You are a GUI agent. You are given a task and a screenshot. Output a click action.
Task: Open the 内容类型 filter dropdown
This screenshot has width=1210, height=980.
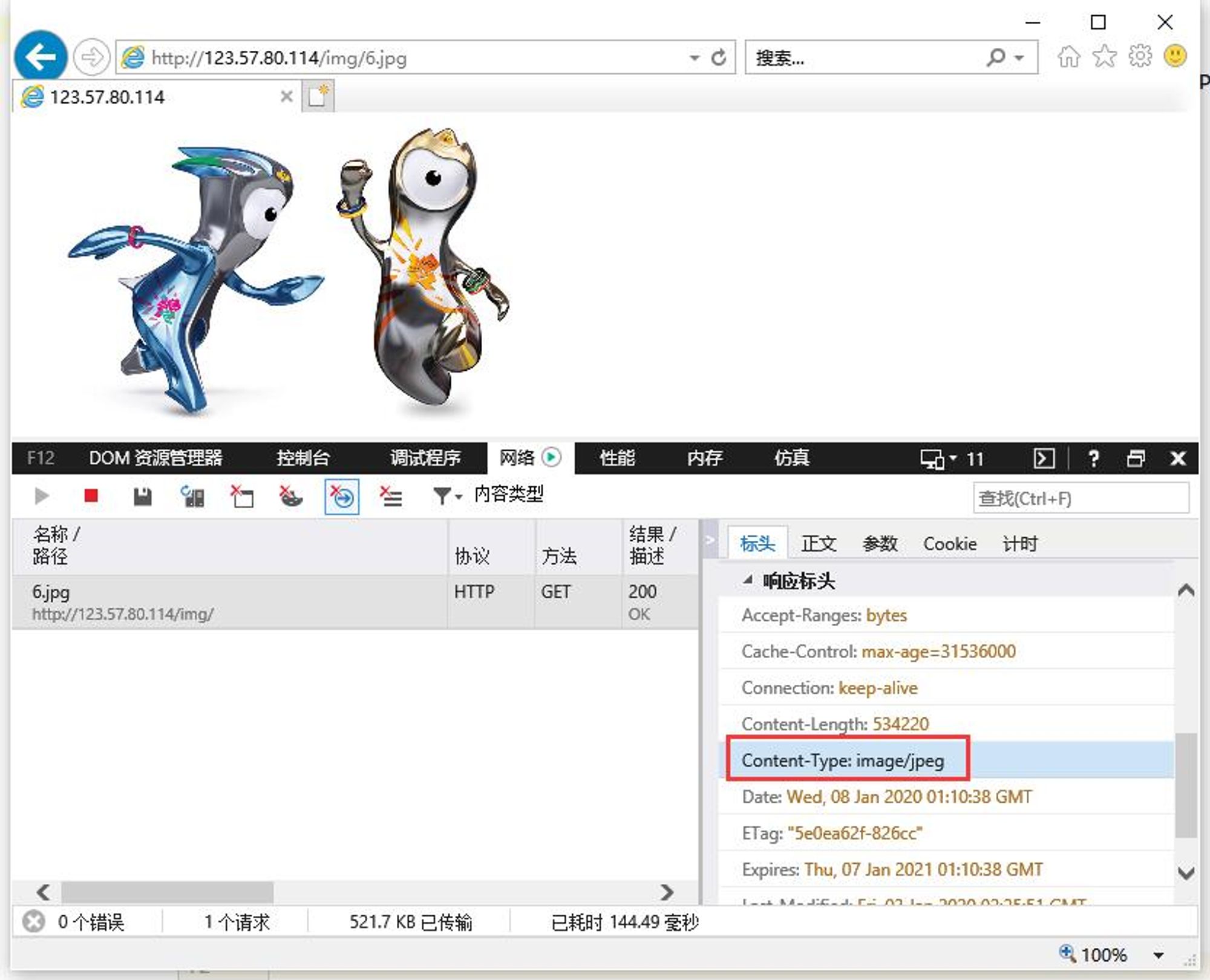pyautogui.click(x=489, y=495)
